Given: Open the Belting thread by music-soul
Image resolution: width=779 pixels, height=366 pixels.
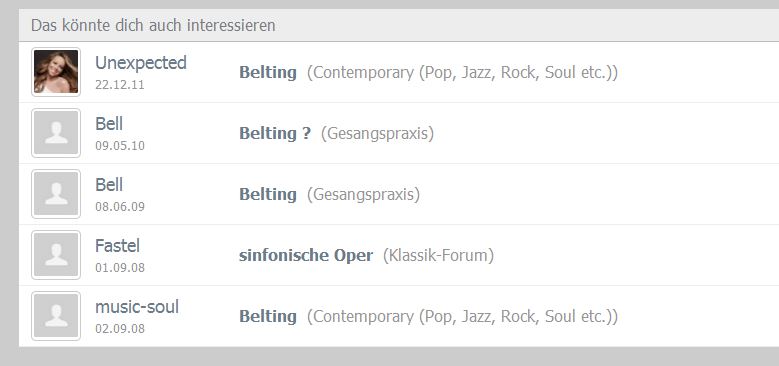Looking at the screenshot, I should point(268,316).
